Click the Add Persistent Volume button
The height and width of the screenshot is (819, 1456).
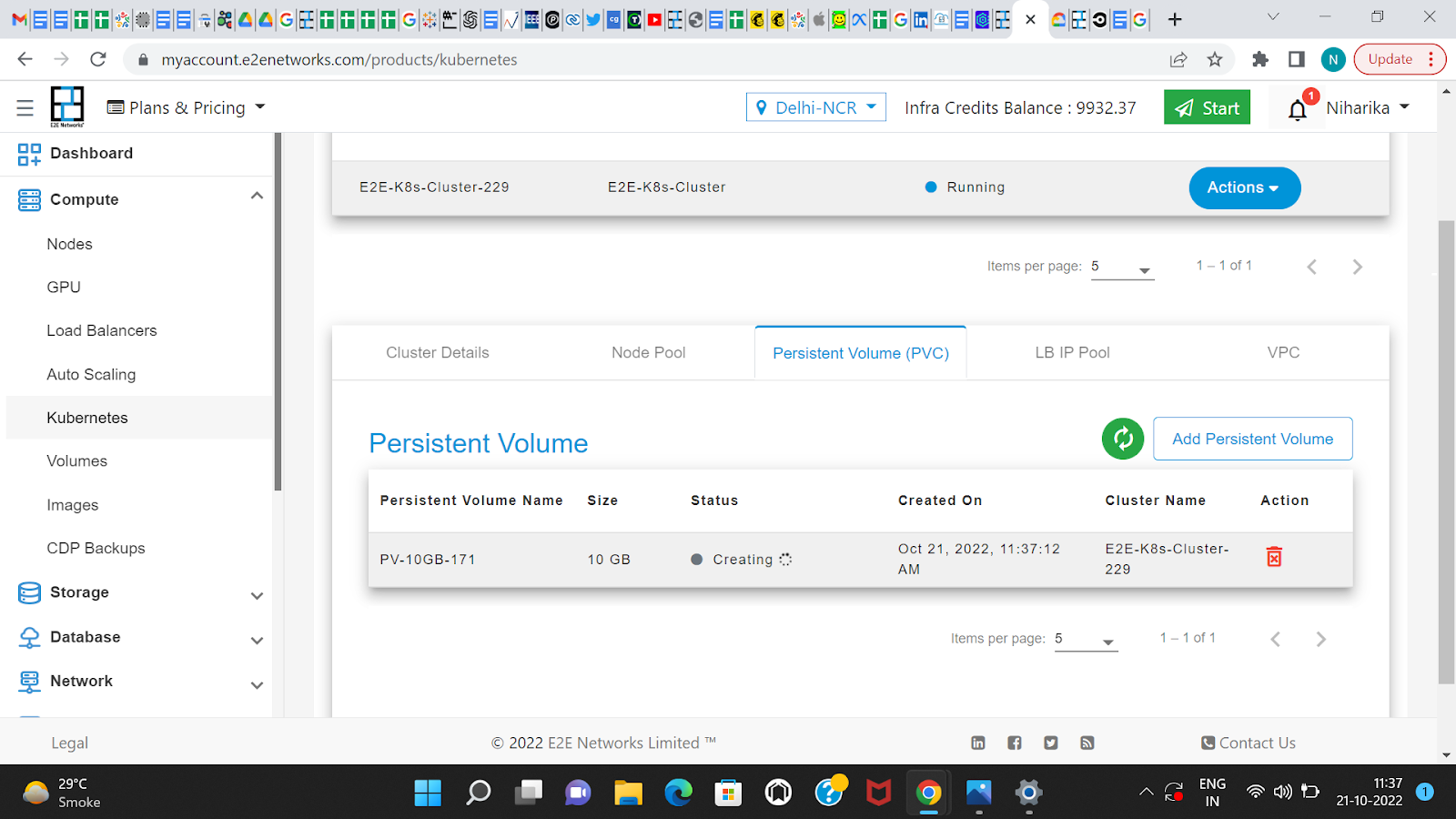[x=1252, y=439]
